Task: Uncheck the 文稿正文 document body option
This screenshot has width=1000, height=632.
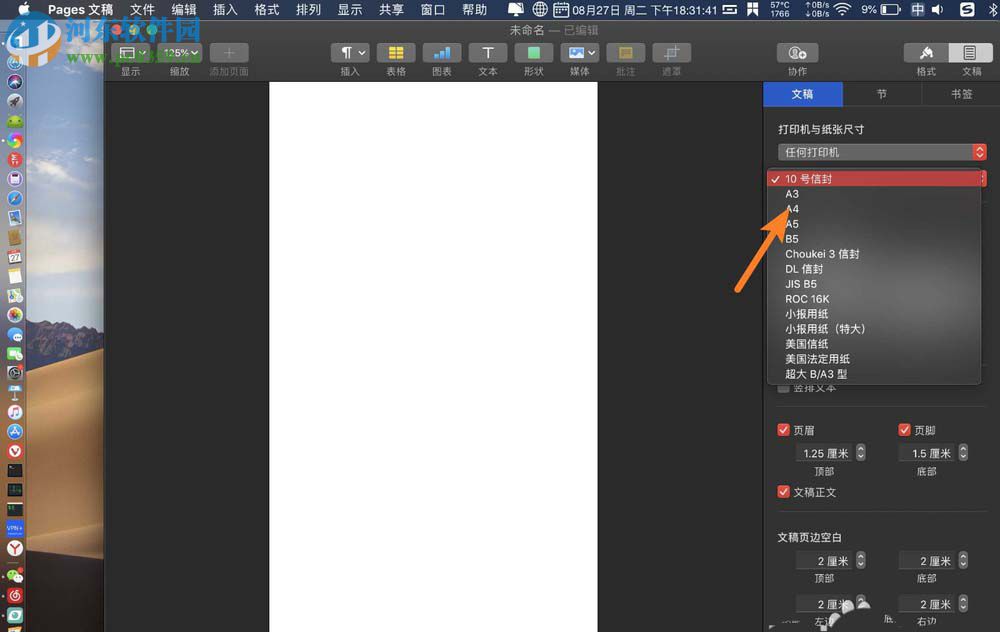Action: point(783,492)
